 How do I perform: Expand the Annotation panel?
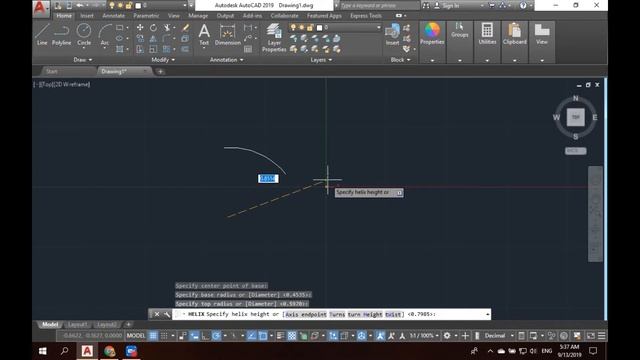(227, 60)
